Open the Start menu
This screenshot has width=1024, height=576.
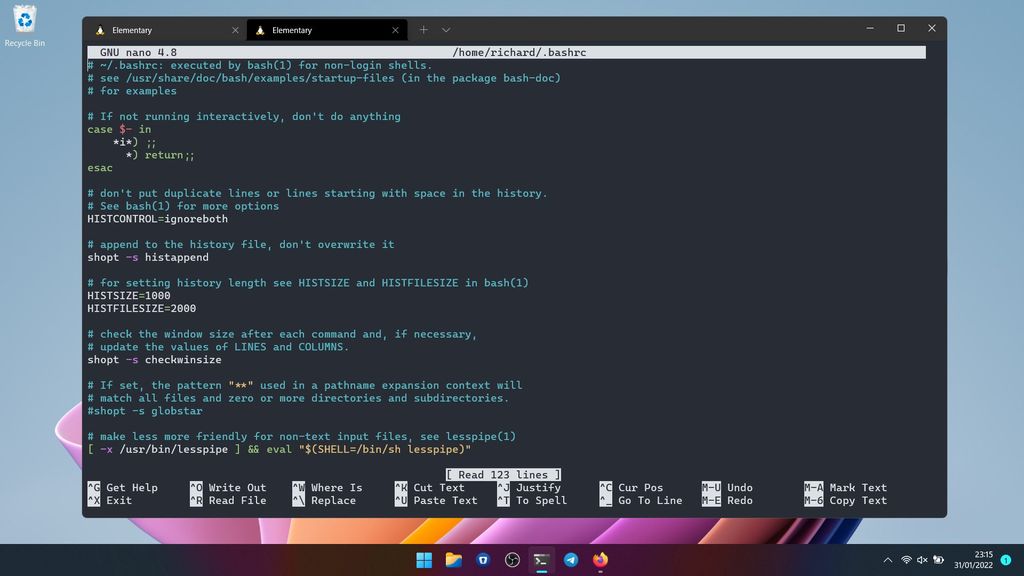pyautogui.click(x=423, y=560)
